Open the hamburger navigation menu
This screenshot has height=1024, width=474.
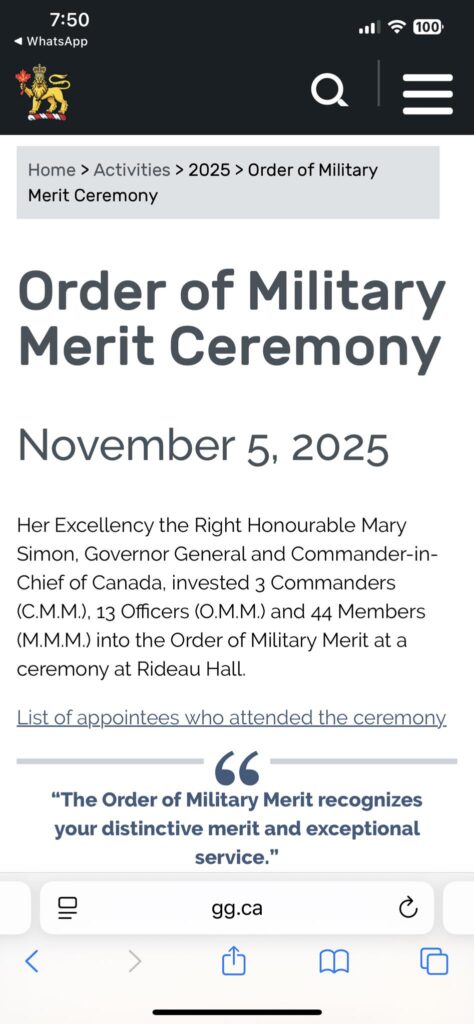coord(428,93)
